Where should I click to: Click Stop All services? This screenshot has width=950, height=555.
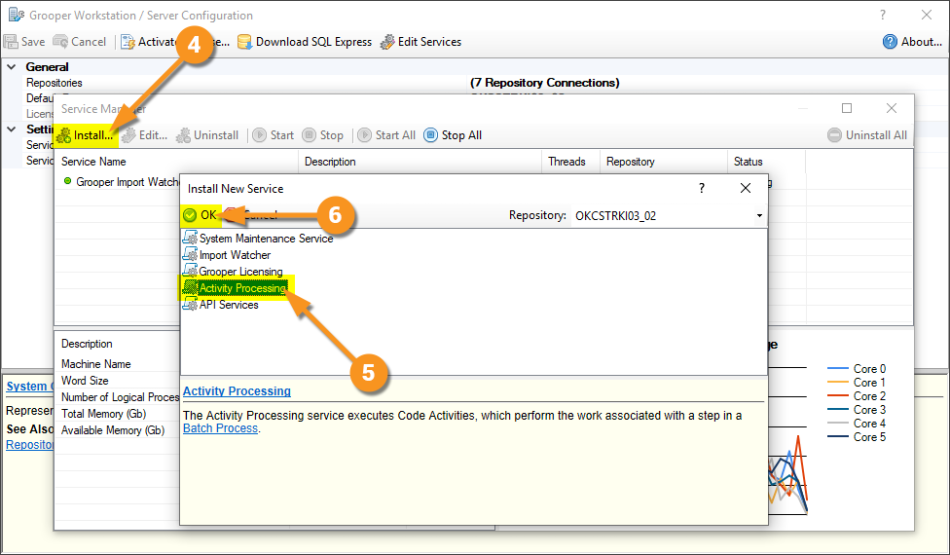[x=453, y=135]
